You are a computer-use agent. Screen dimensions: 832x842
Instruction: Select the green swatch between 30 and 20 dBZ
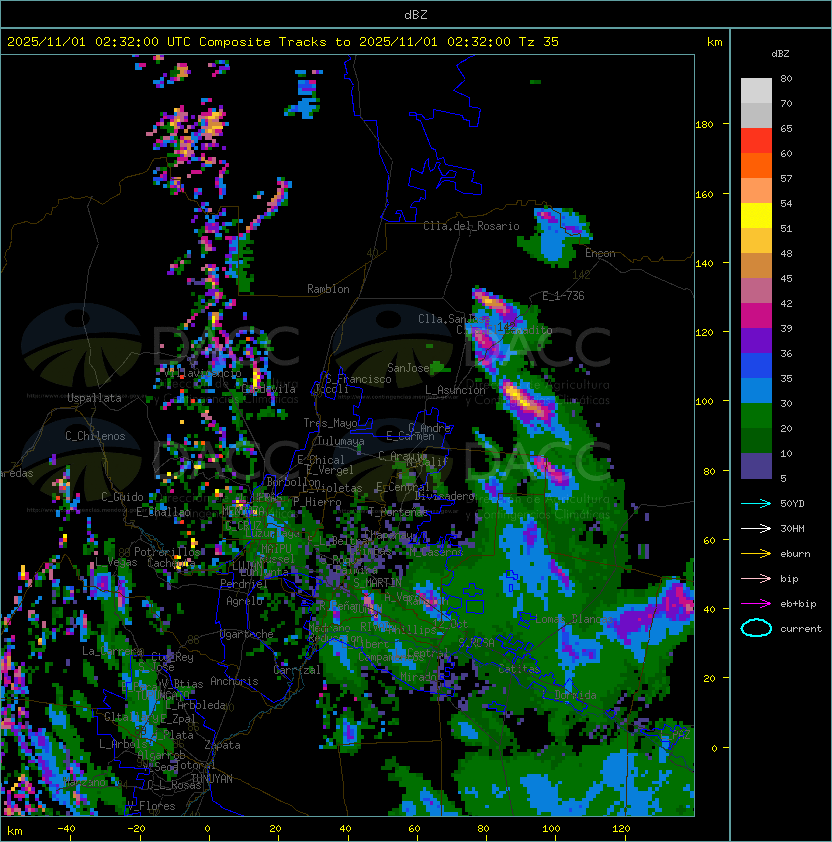756,416
